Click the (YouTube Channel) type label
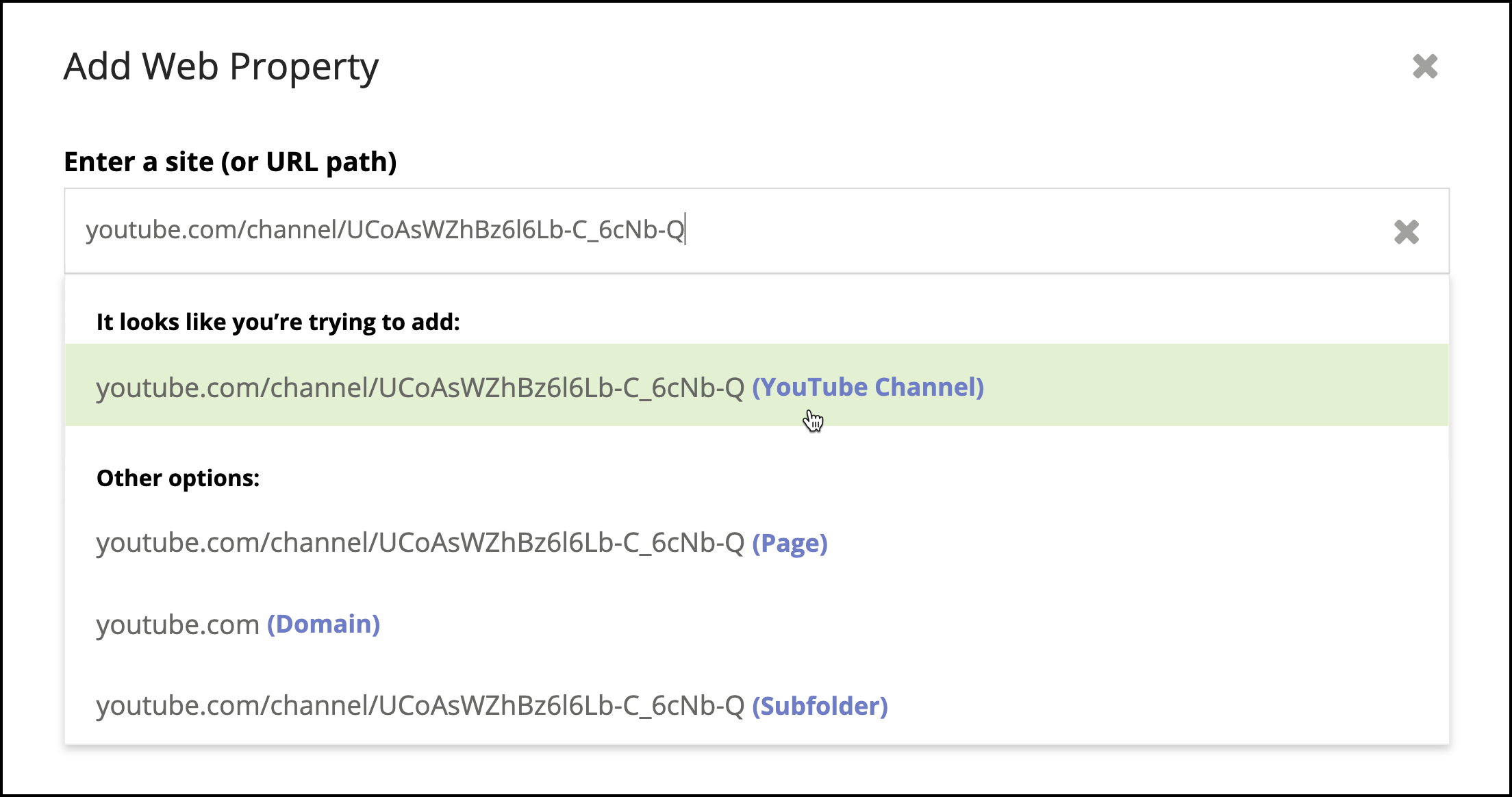Screen dimensions: 1512x797 (868, 388)
